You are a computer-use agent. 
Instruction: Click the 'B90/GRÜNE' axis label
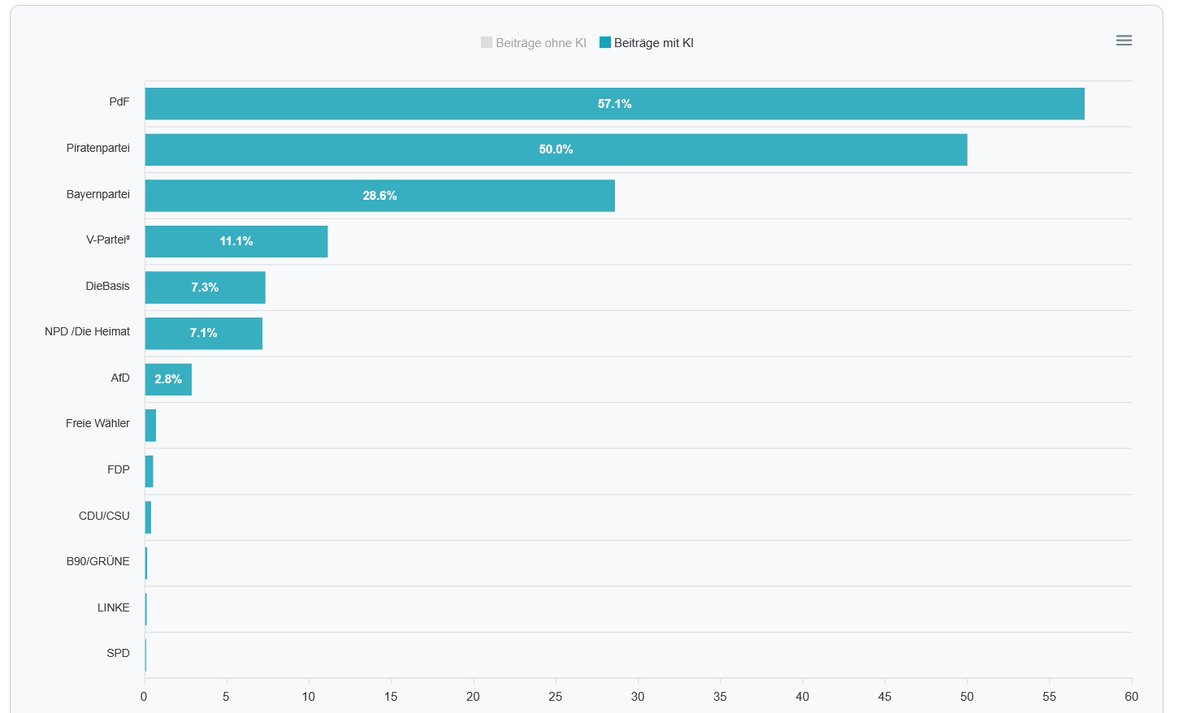coord(98,562)
